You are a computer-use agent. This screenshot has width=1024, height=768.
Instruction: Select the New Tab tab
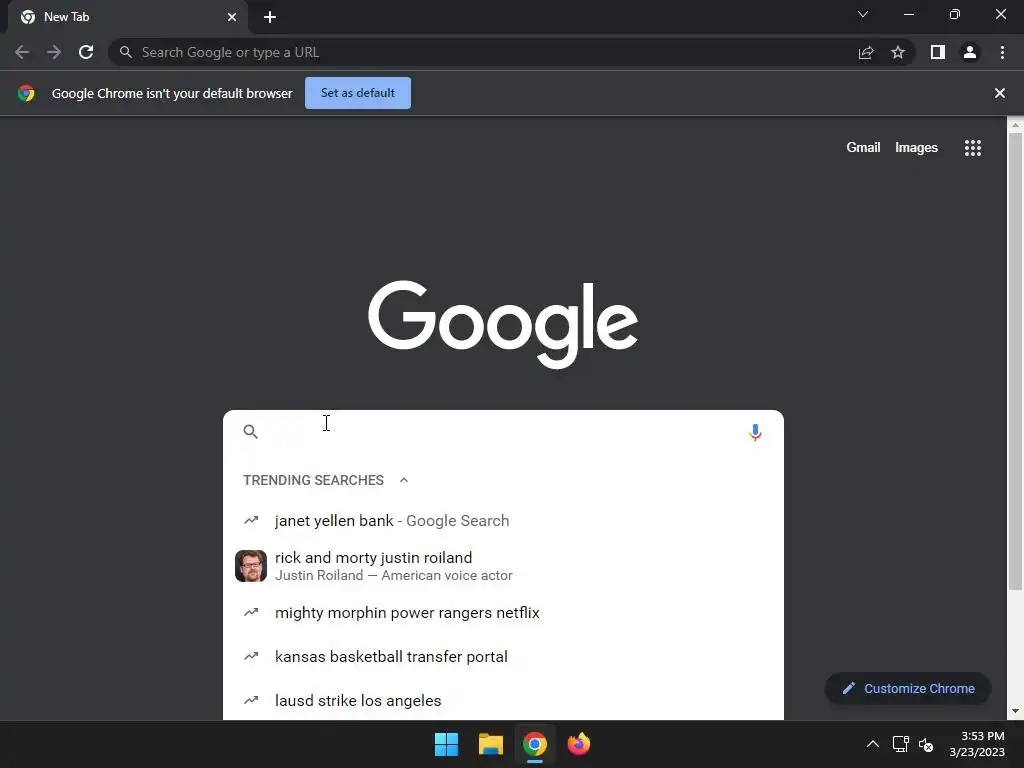pyautogui.click(x=128, y=17)
